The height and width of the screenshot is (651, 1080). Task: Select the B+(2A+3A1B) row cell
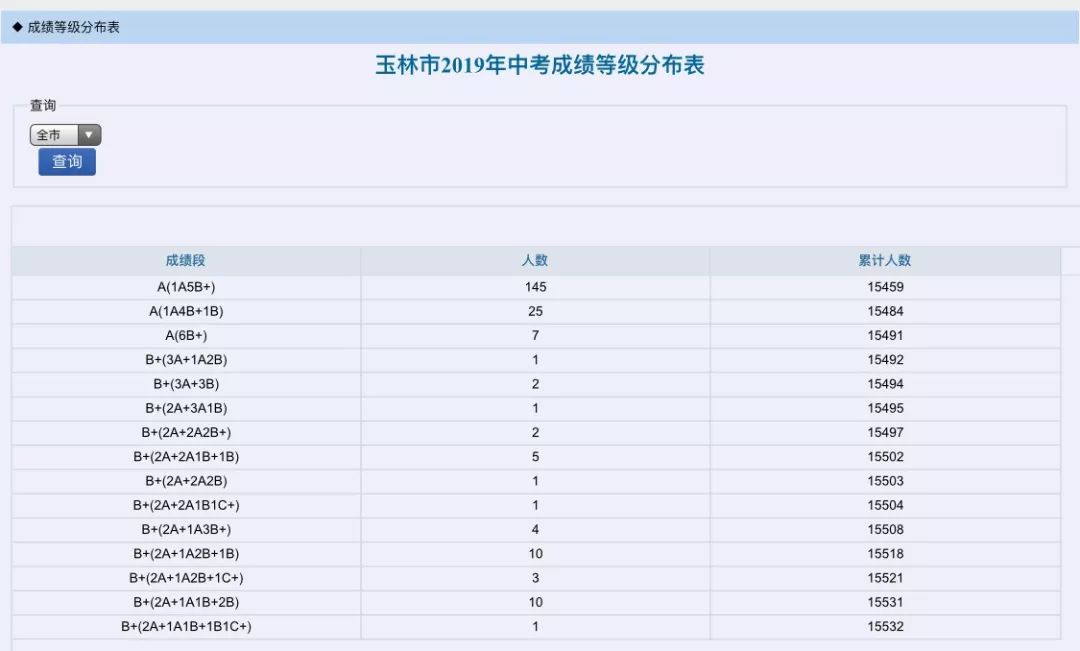pos(186,409)
